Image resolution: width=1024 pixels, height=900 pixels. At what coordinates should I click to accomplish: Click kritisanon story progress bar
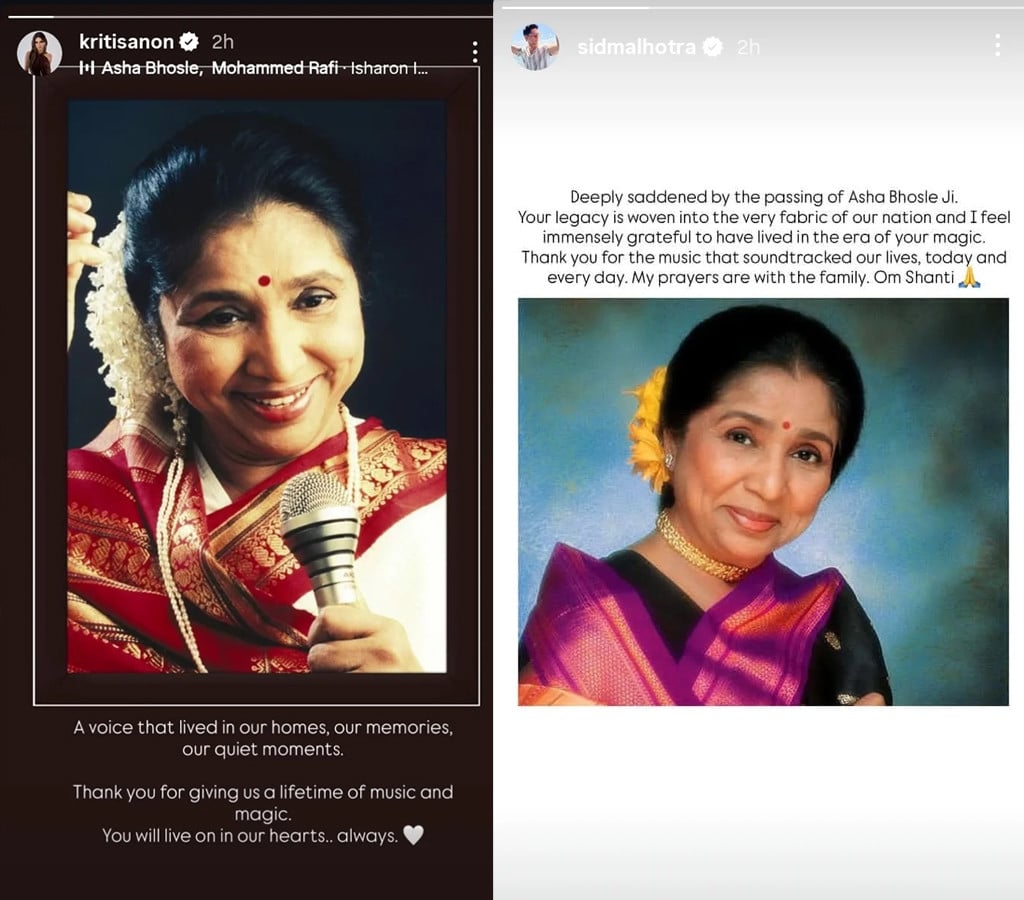(246, 16)
